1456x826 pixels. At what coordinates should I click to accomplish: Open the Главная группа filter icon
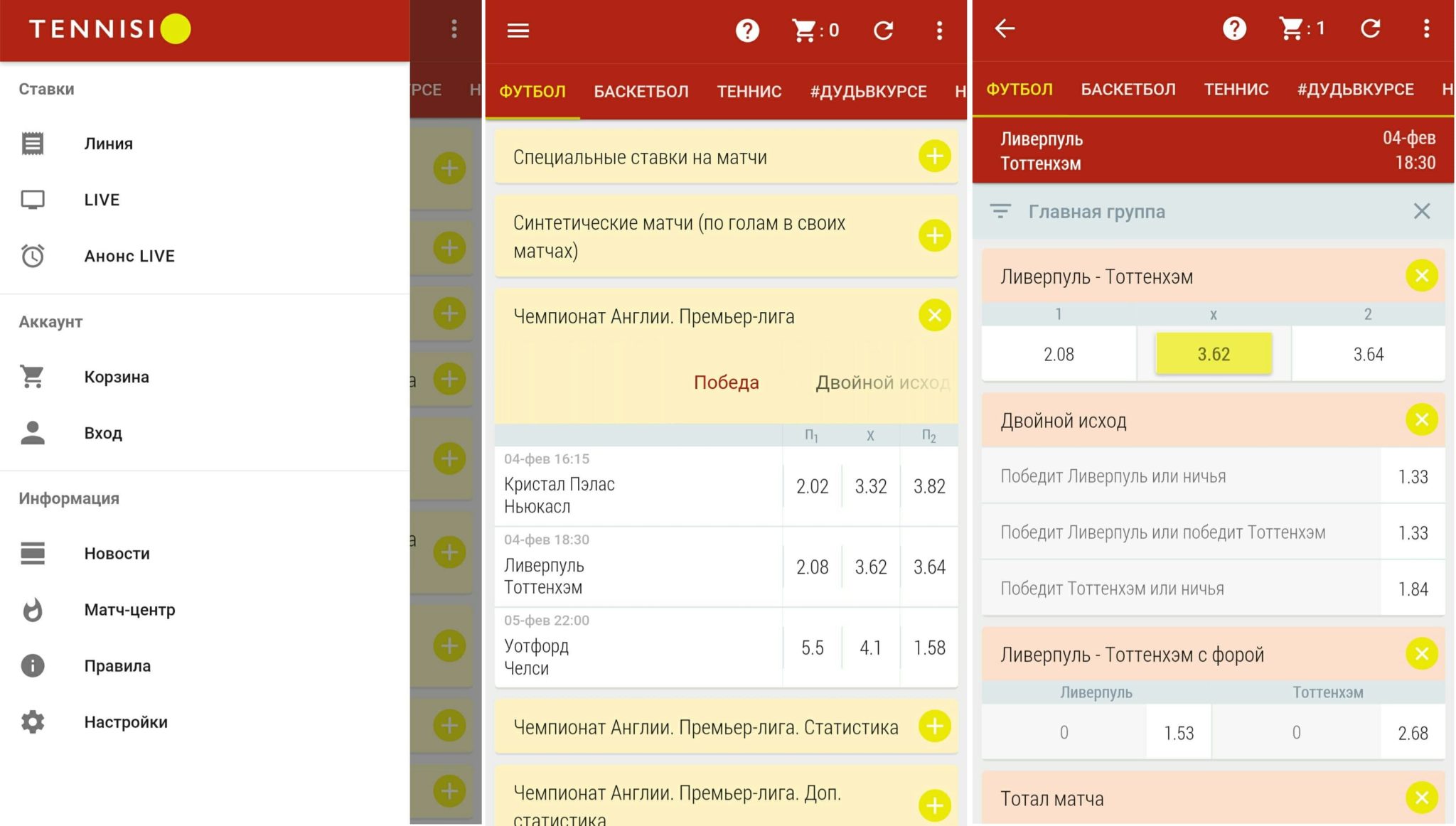[1000, 211]
